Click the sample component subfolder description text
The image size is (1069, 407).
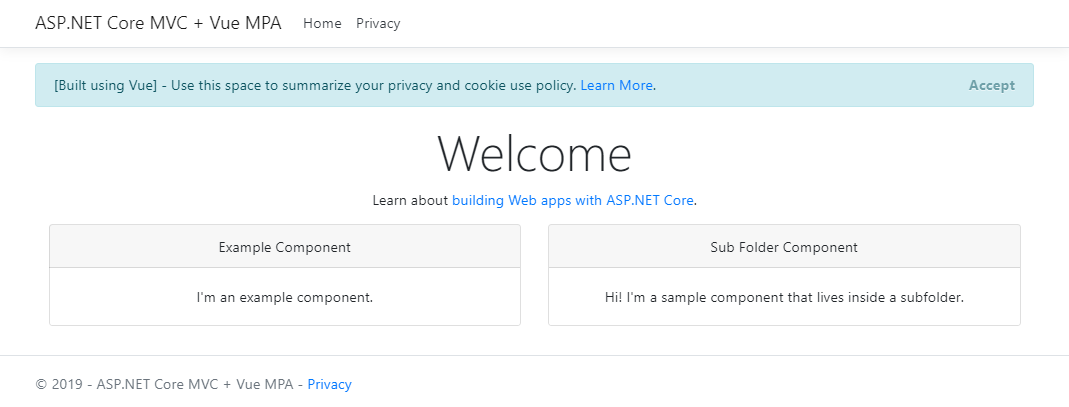tap(784, 297)
